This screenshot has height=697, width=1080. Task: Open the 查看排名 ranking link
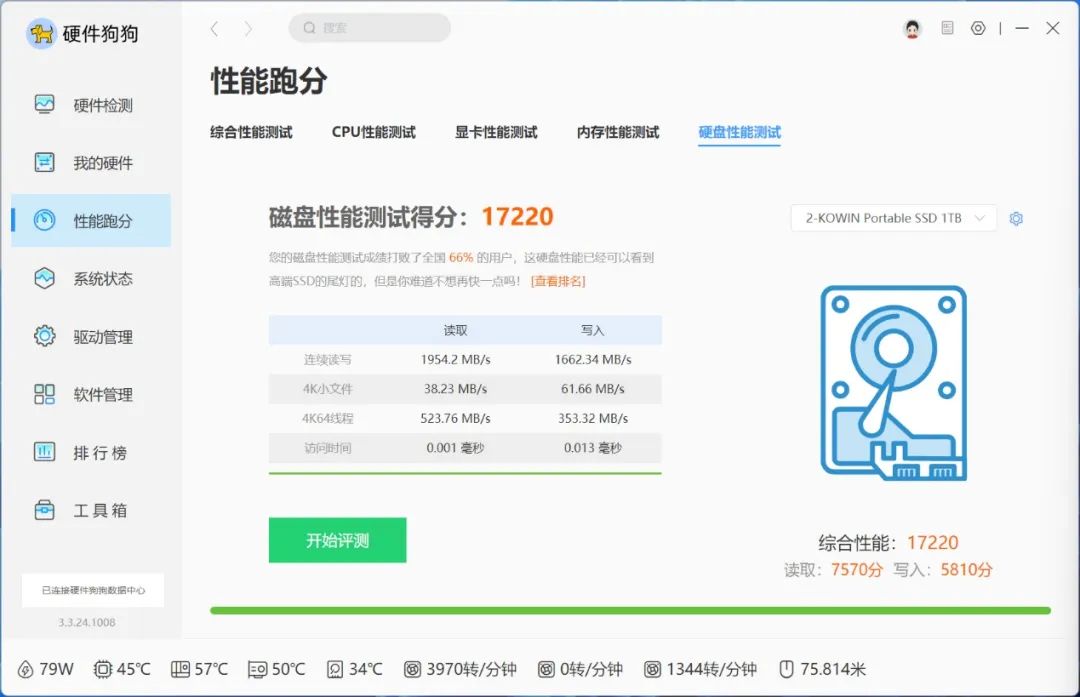point(558,281)
